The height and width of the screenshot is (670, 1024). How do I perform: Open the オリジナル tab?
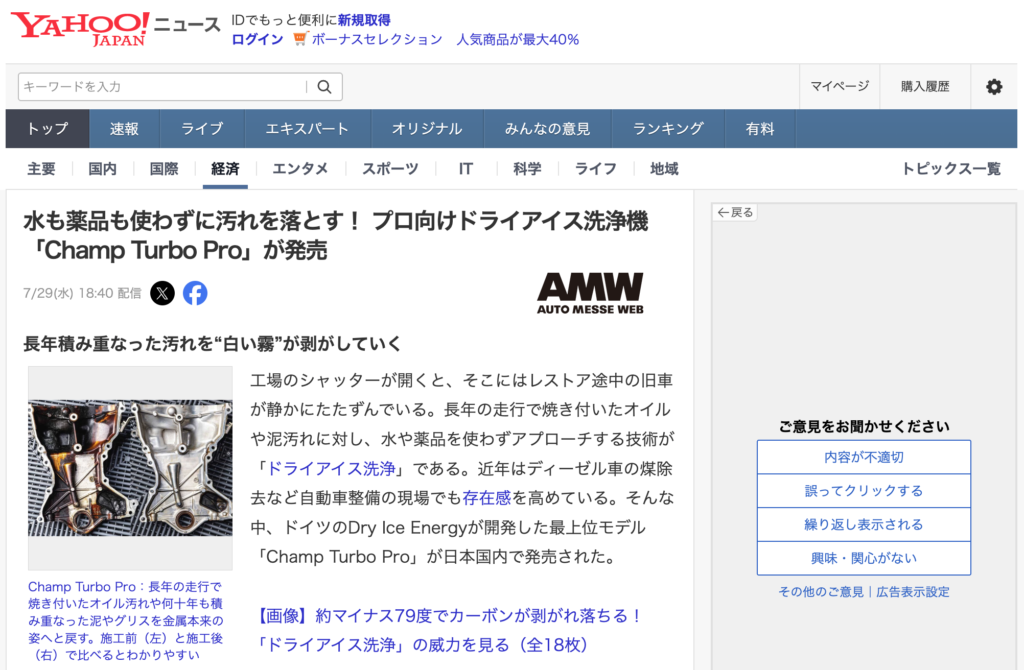tap(427, 129)
